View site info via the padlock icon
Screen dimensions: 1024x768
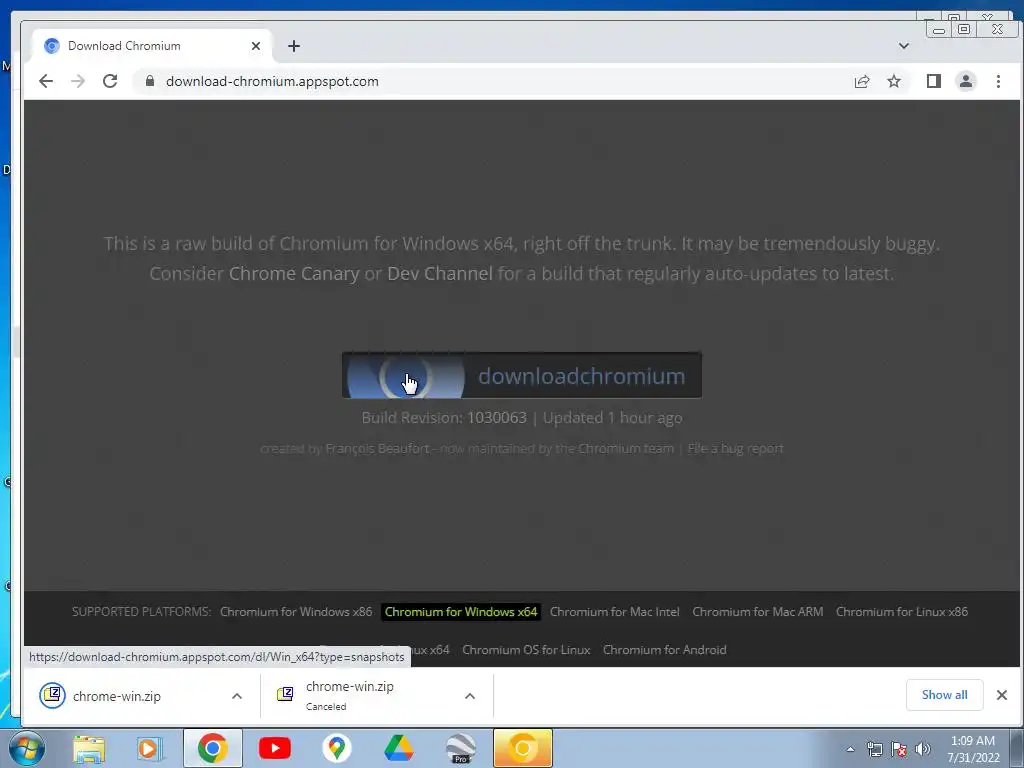coord(150,81)
